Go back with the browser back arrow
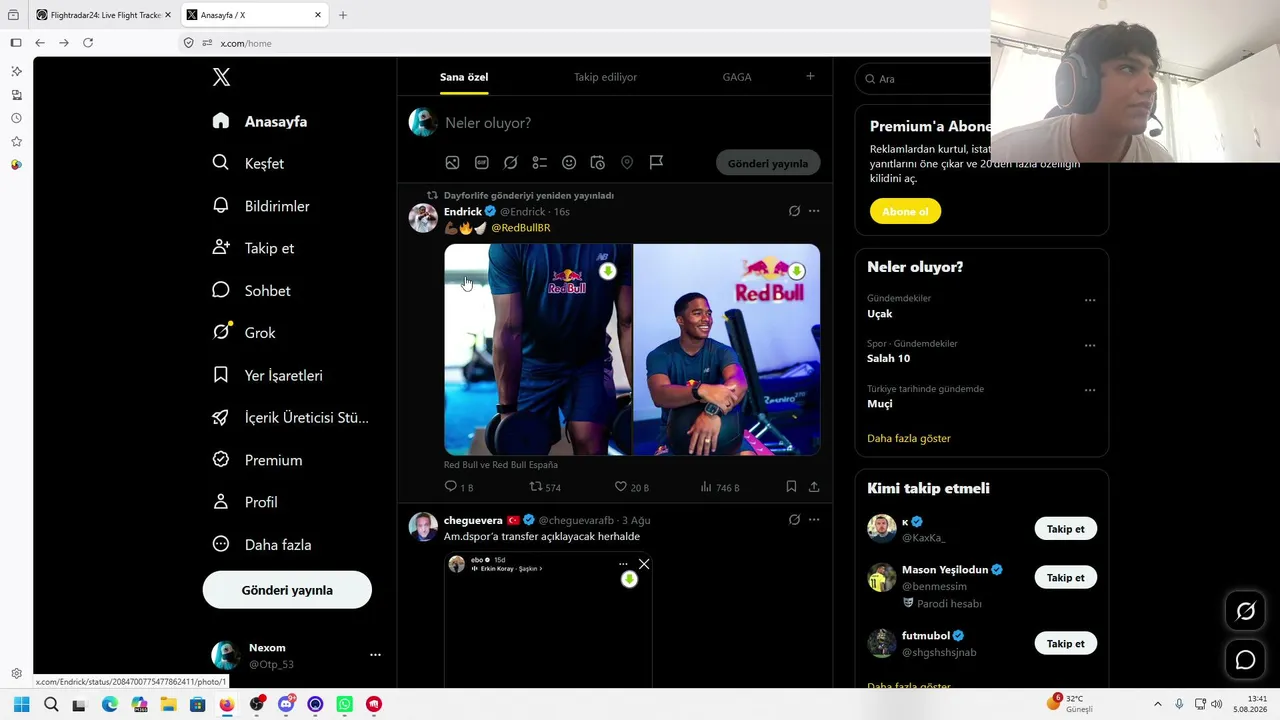 click(x=40, y=43)
